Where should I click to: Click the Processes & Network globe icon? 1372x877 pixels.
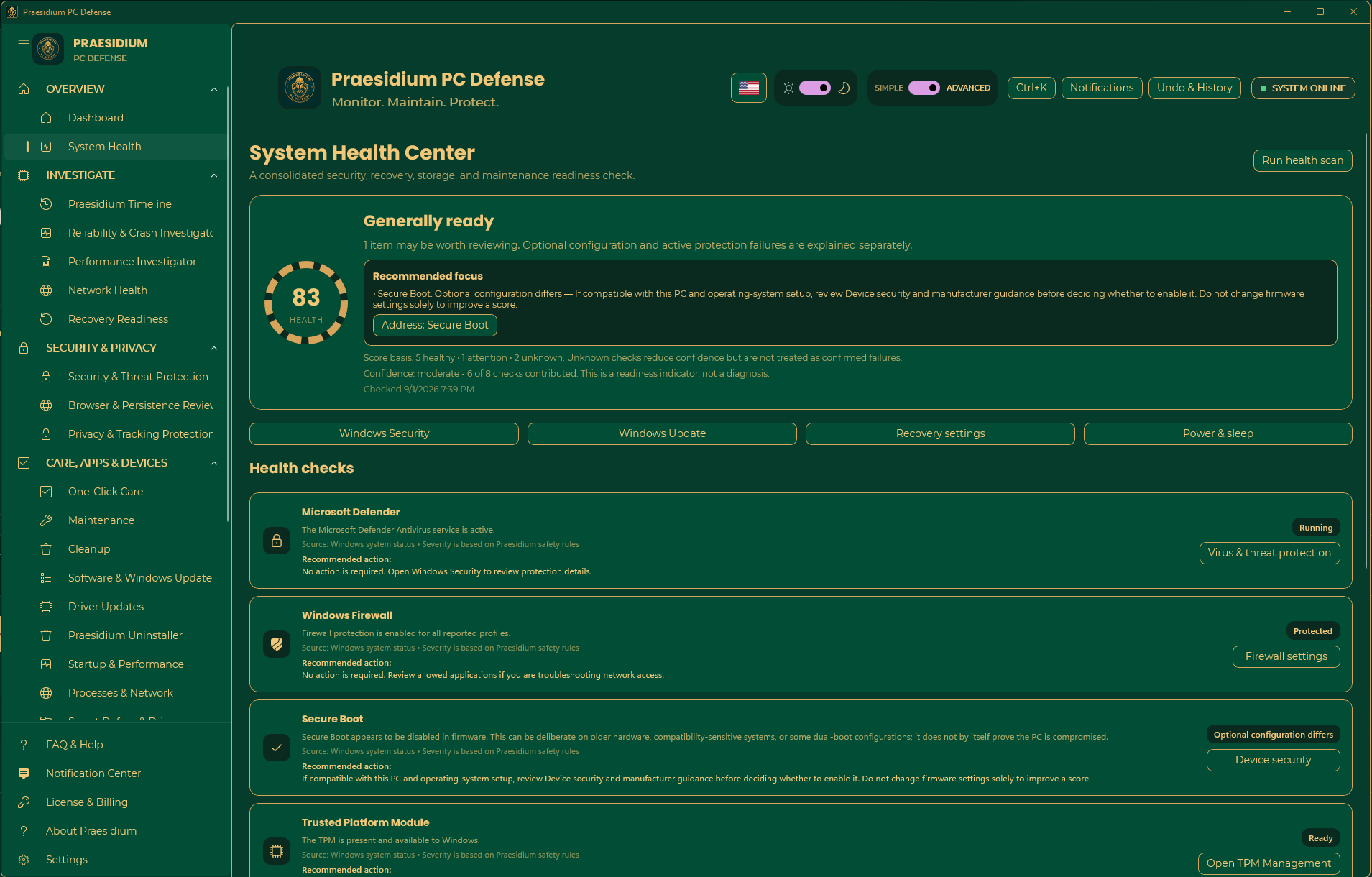46,693
